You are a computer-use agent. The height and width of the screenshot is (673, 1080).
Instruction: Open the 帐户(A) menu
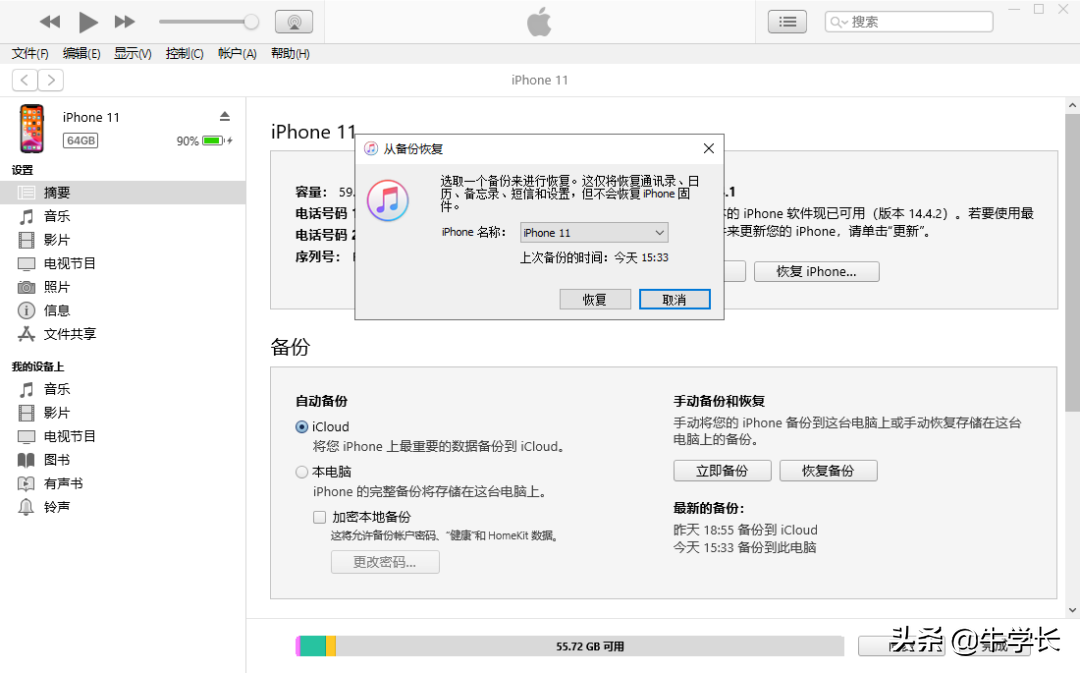point(237,53)
